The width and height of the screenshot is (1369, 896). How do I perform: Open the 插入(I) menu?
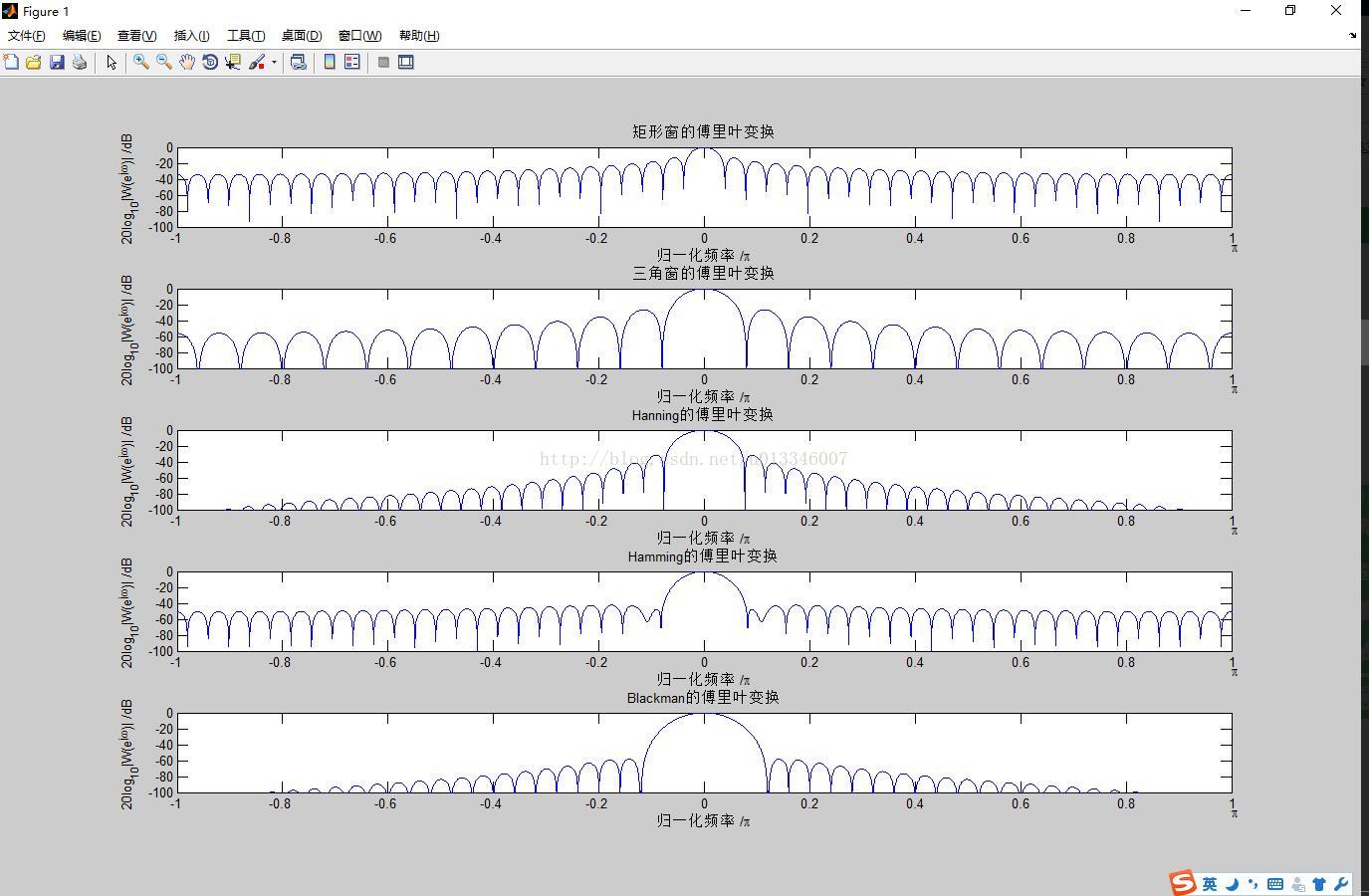click(190, 35)
